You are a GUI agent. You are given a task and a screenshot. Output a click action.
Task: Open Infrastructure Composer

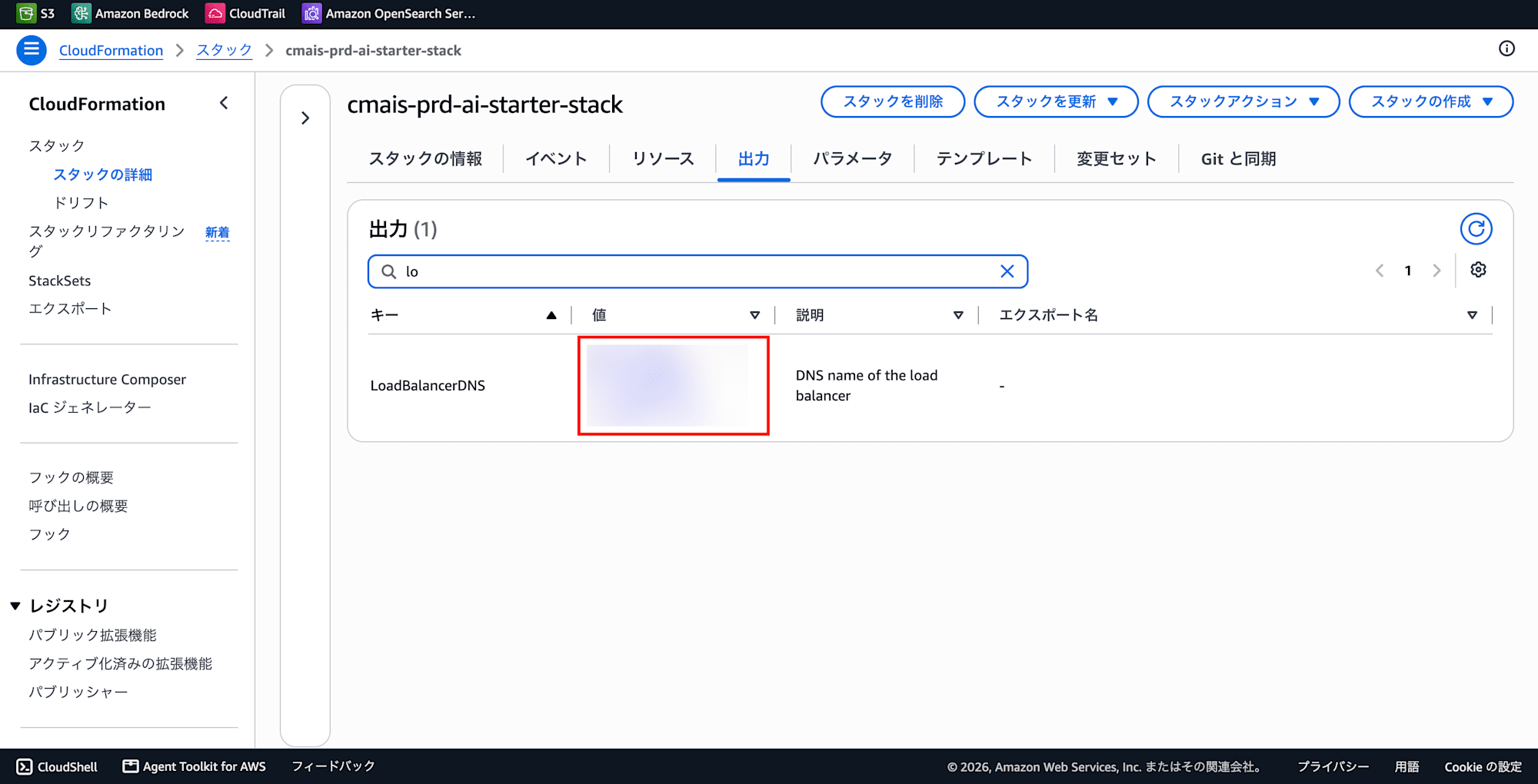(107, 380)
